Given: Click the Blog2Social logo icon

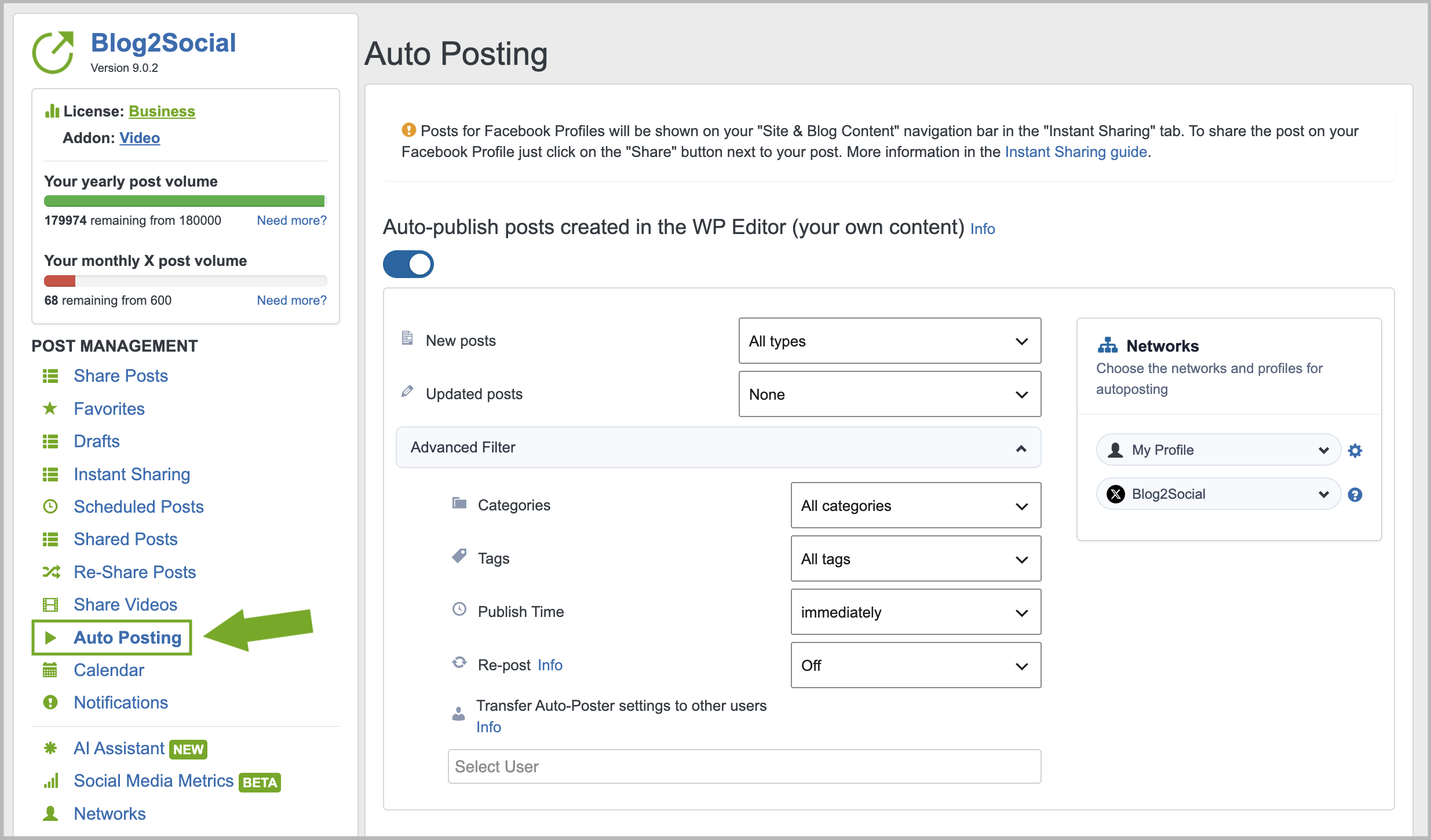Looking at the screenshot, I should coord(53,52).
